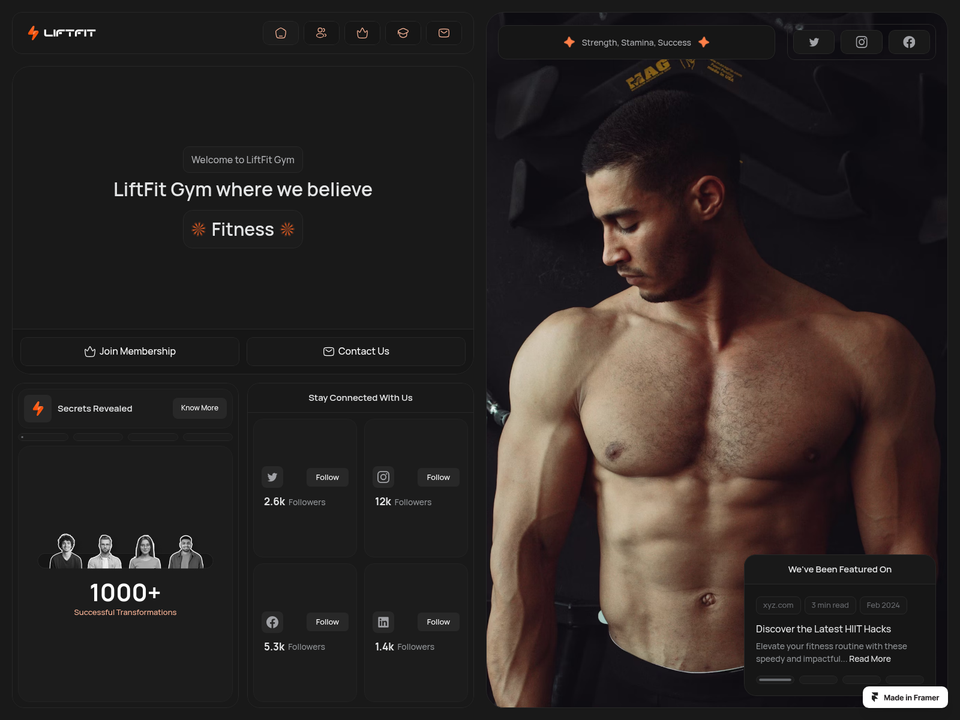Click 'Stay Connected With Us' heading
Image resolution: width=960 pixels, height=720 pixels.
[x=360, y=398]
